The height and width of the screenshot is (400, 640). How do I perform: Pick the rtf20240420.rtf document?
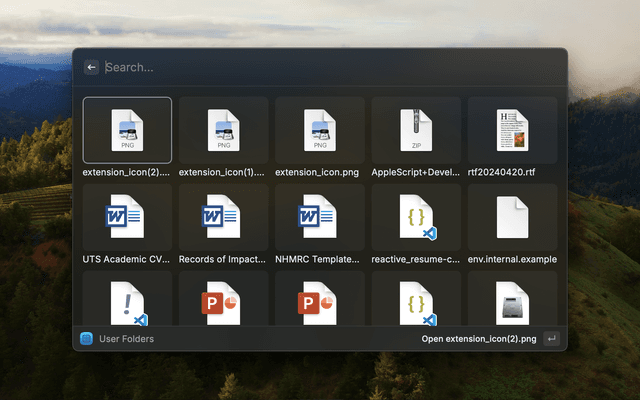pos(511,130)
